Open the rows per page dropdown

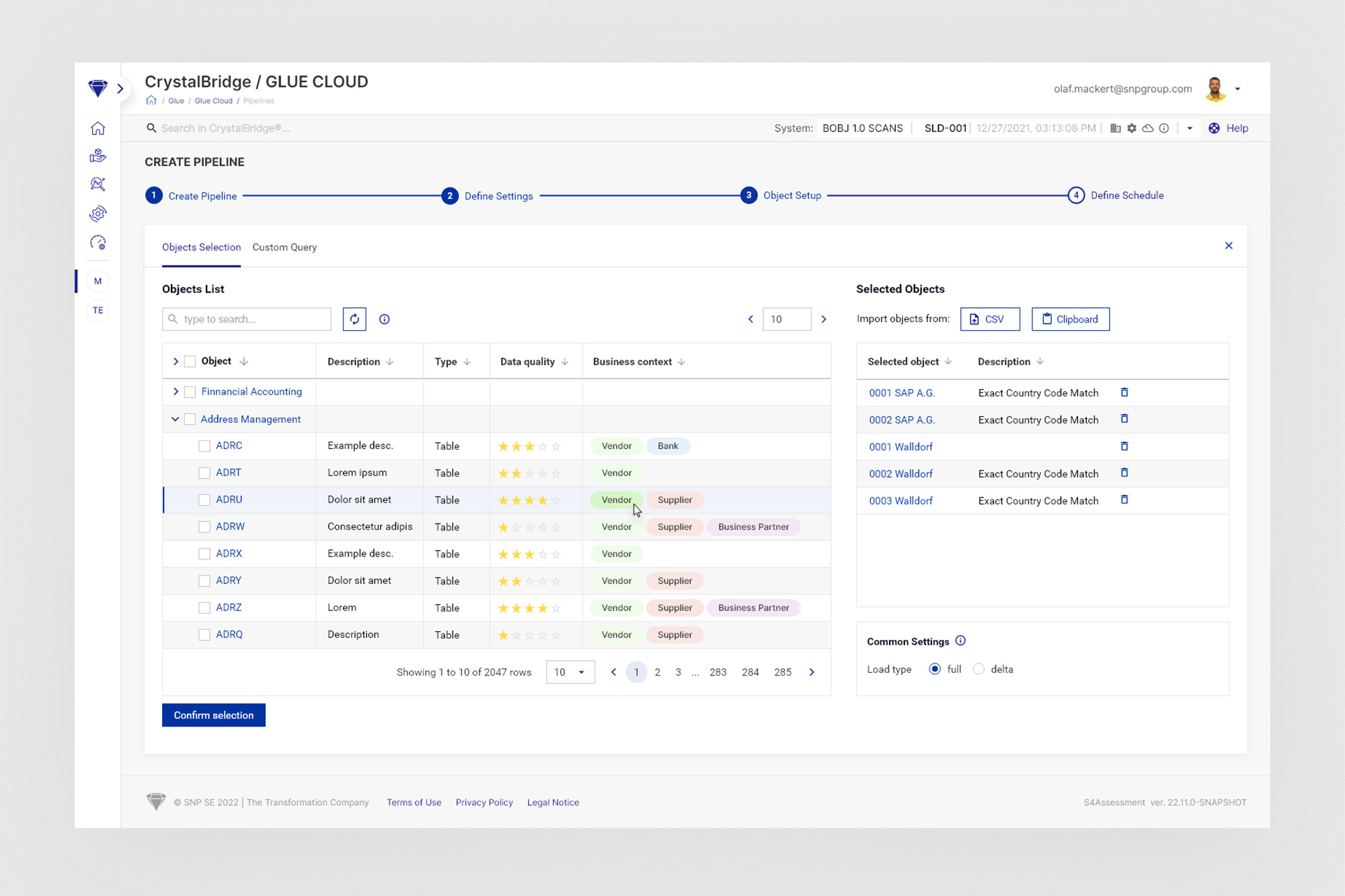pos(570,672)
